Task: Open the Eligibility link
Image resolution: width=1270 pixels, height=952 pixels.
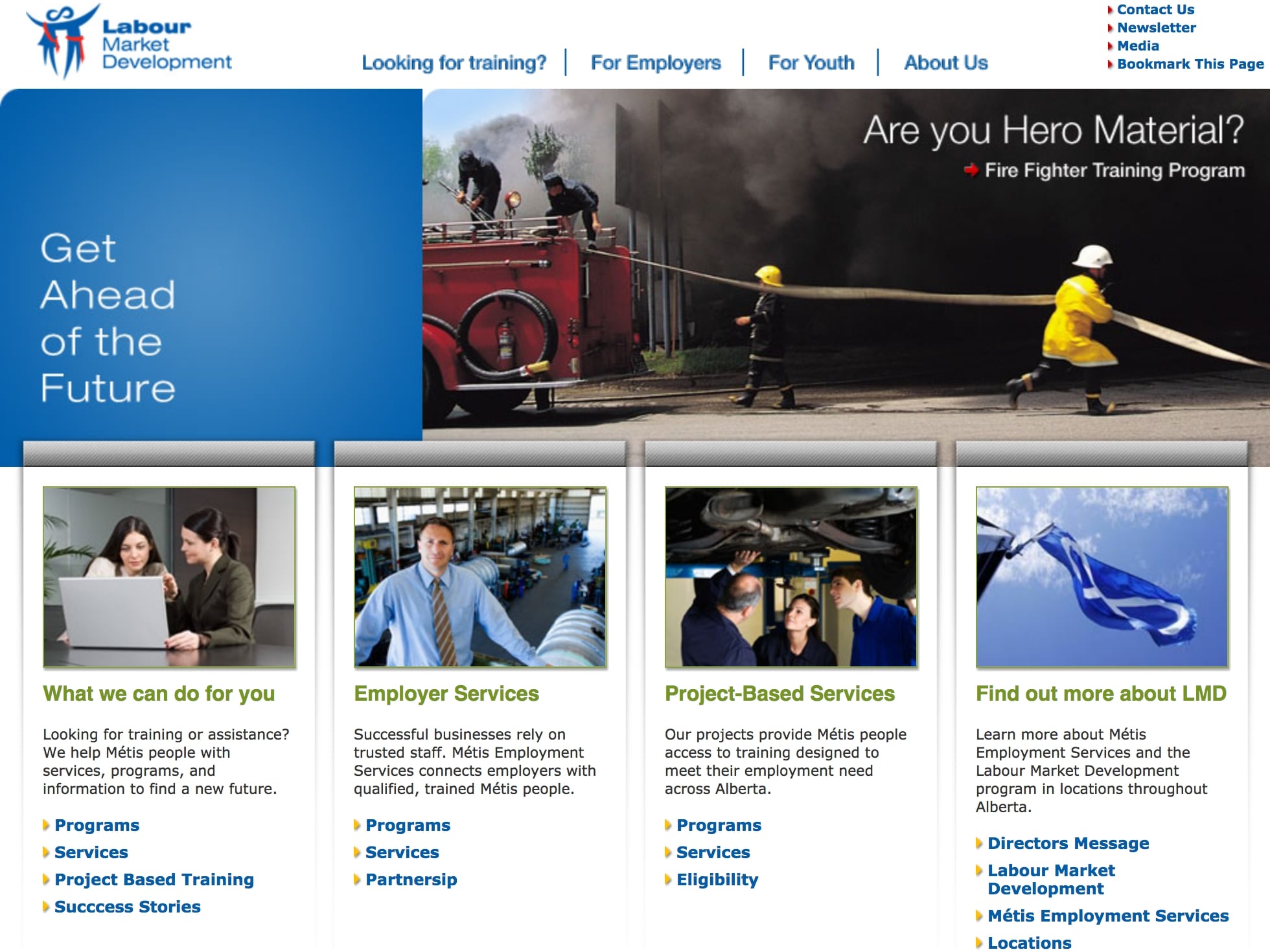Action: click(717, 879)
